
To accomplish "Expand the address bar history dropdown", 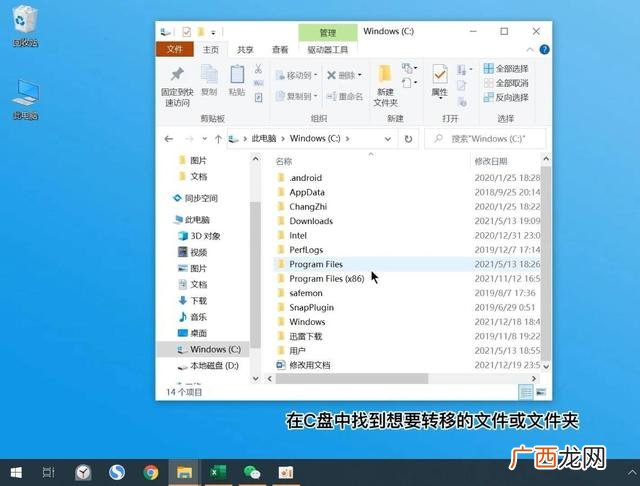I will pos(388,139).
